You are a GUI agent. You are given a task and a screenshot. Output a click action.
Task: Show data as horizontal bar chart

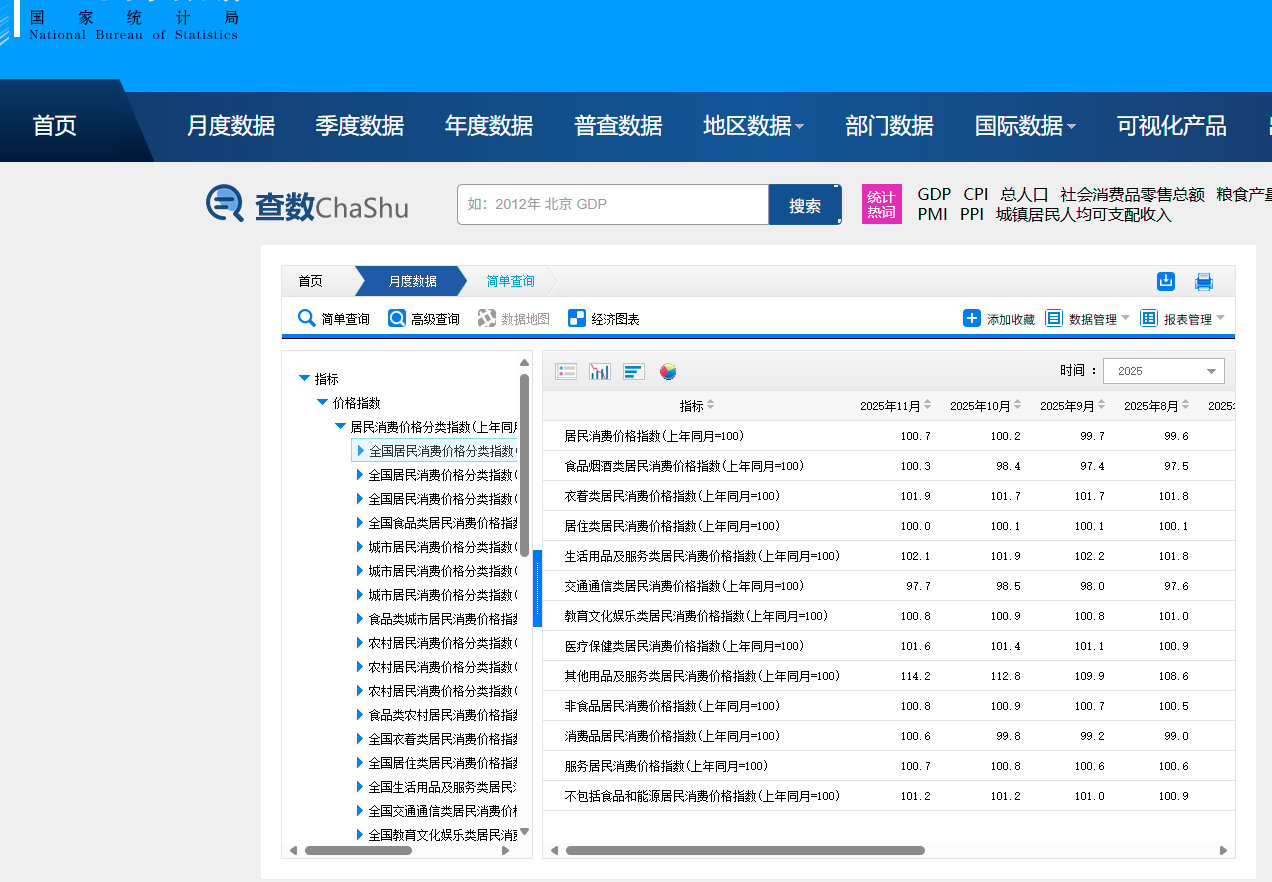point(634,372)
